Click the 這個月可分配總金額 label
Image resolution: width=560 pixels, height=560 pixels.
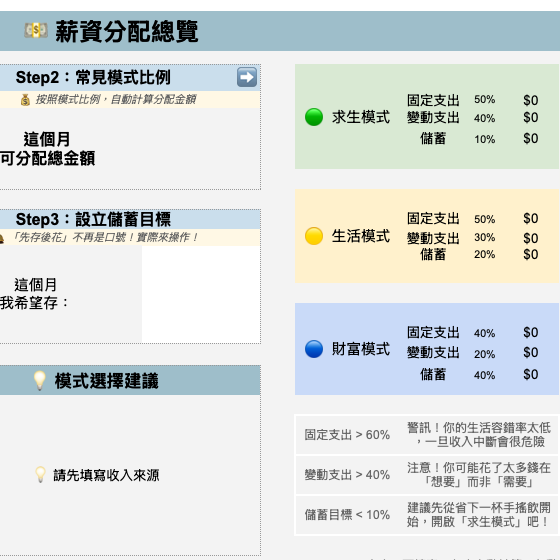tap(48, 149)
